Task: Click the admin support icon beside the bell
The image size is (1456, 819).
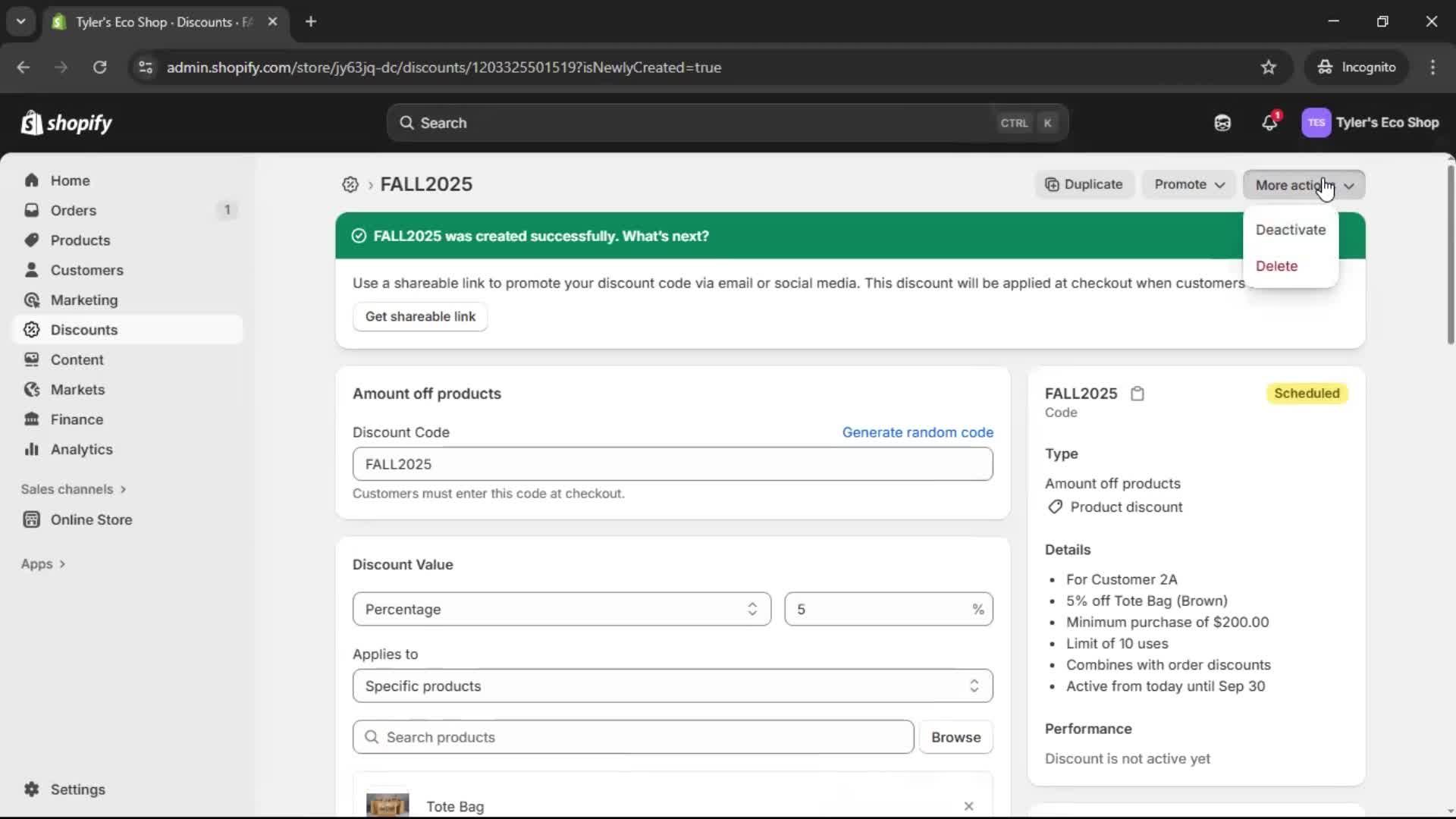Action: (1222, 122)
